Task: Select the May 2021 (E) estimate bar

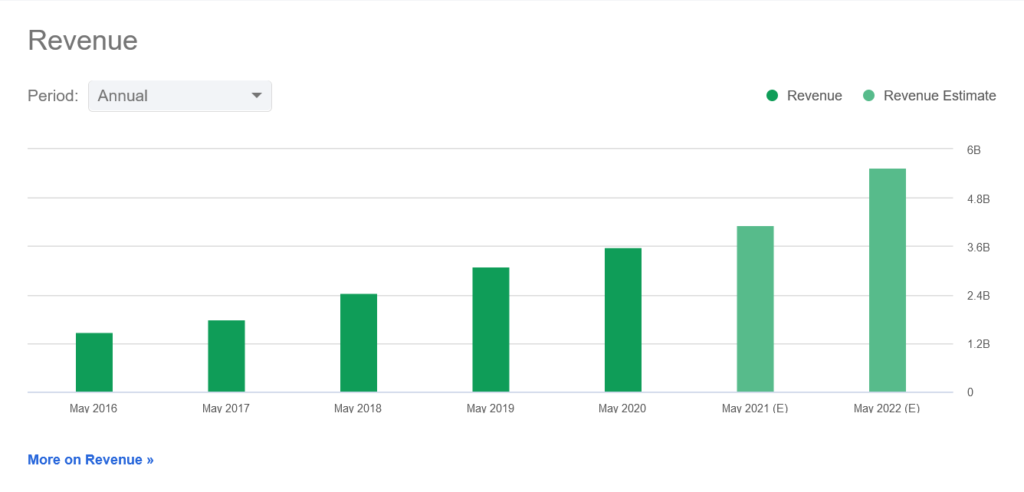Action: click(755, 309)
